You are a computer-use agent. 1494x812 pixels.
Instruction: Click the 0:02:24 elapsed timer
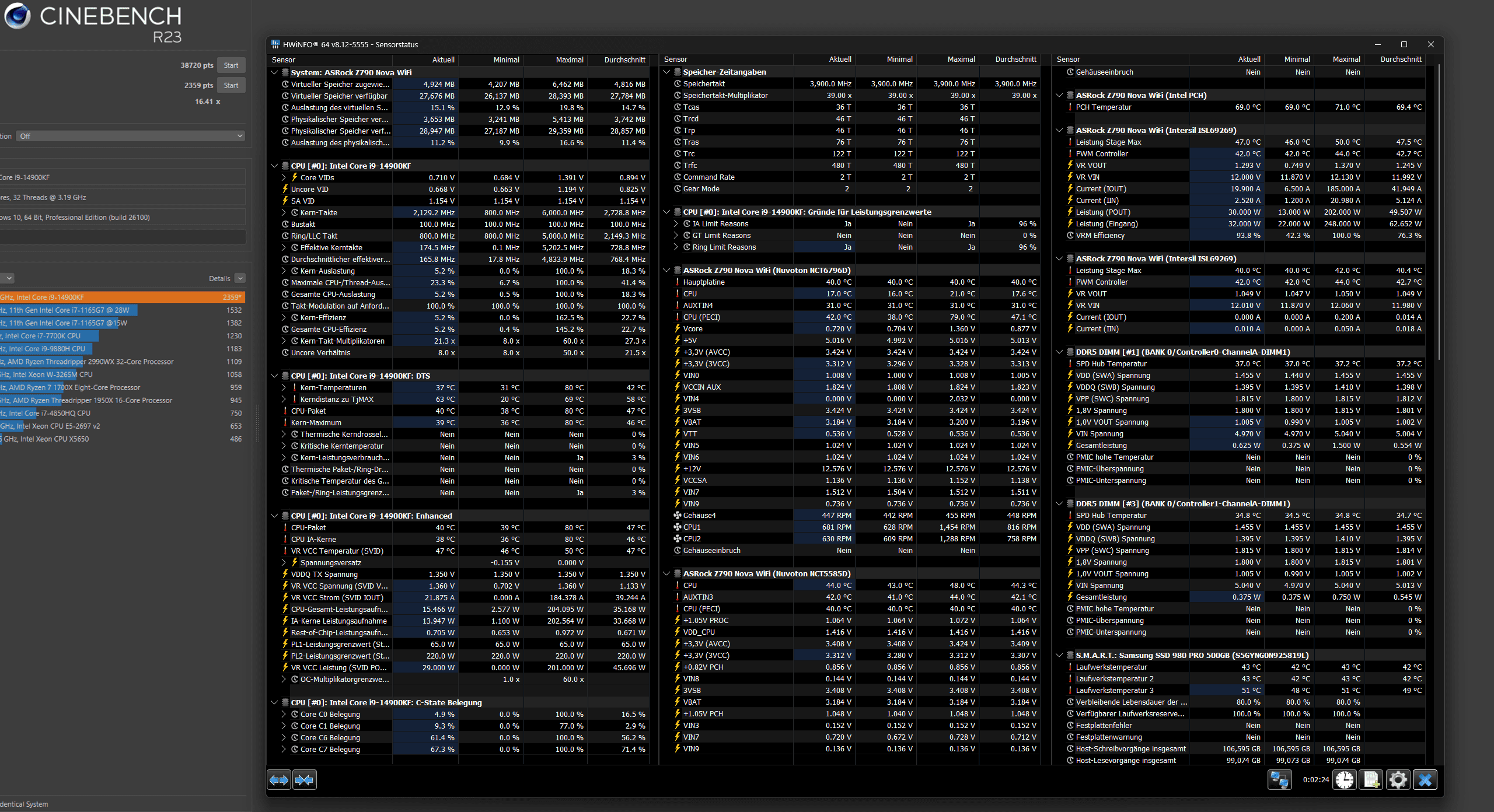click(x=1315, y=780)
